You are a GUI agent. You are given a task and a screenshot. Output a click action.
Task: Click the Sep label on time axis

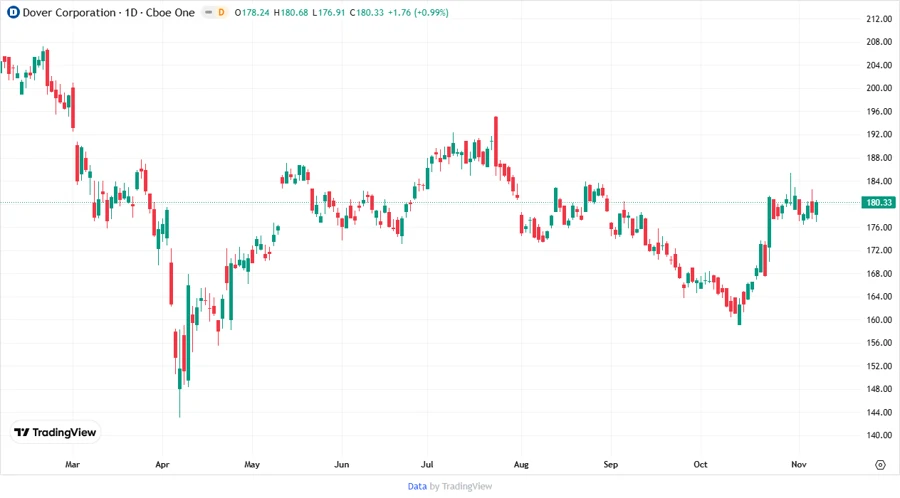tap(611, 464)
